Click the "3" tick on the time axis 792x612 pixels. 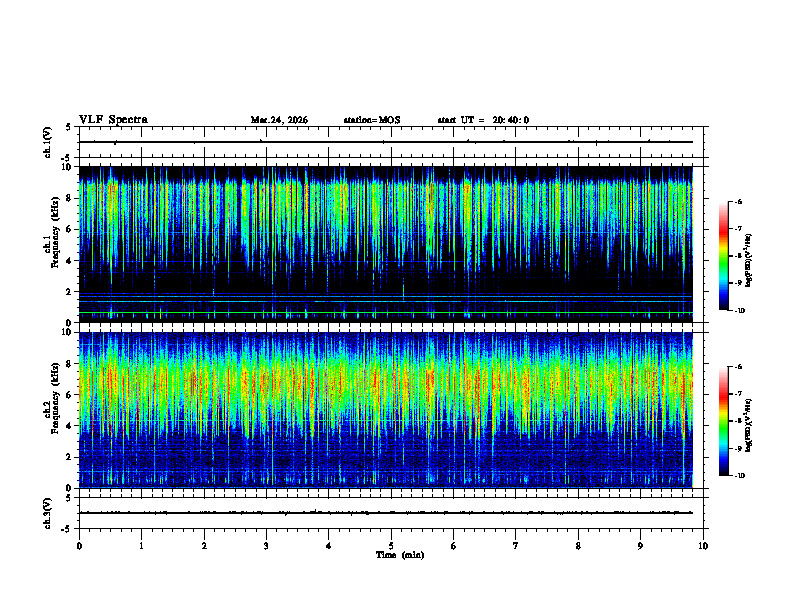point(266,546)
